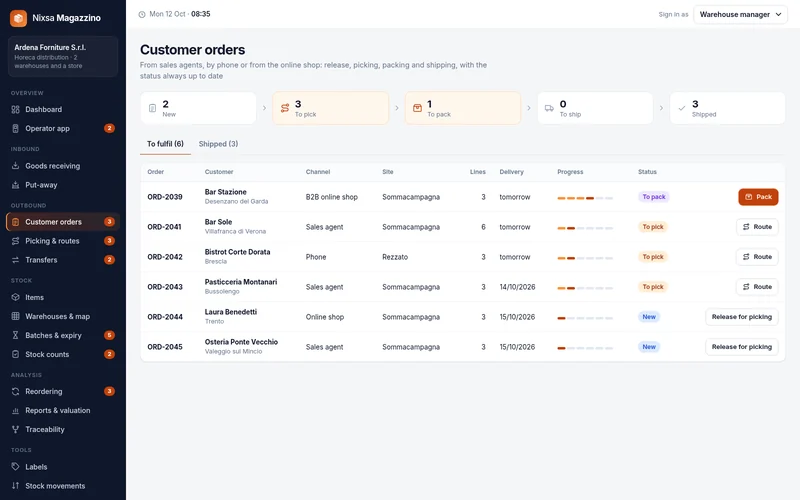Click the Status column header
This screenshot has height=500, width=800.
tap(647, 172)
